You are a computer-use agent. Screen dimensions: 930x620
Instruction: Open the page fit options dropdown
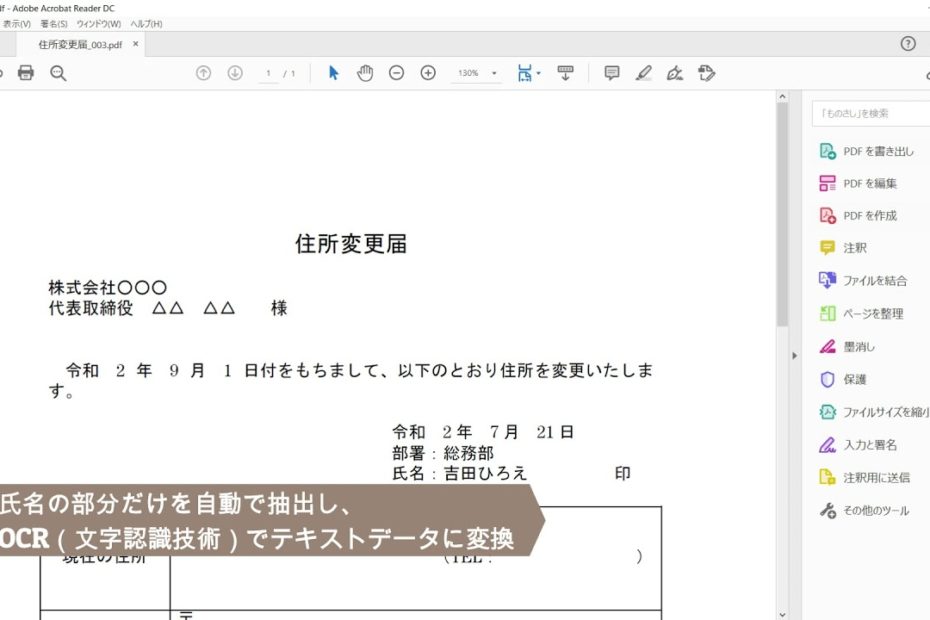(x=529, y=73)
